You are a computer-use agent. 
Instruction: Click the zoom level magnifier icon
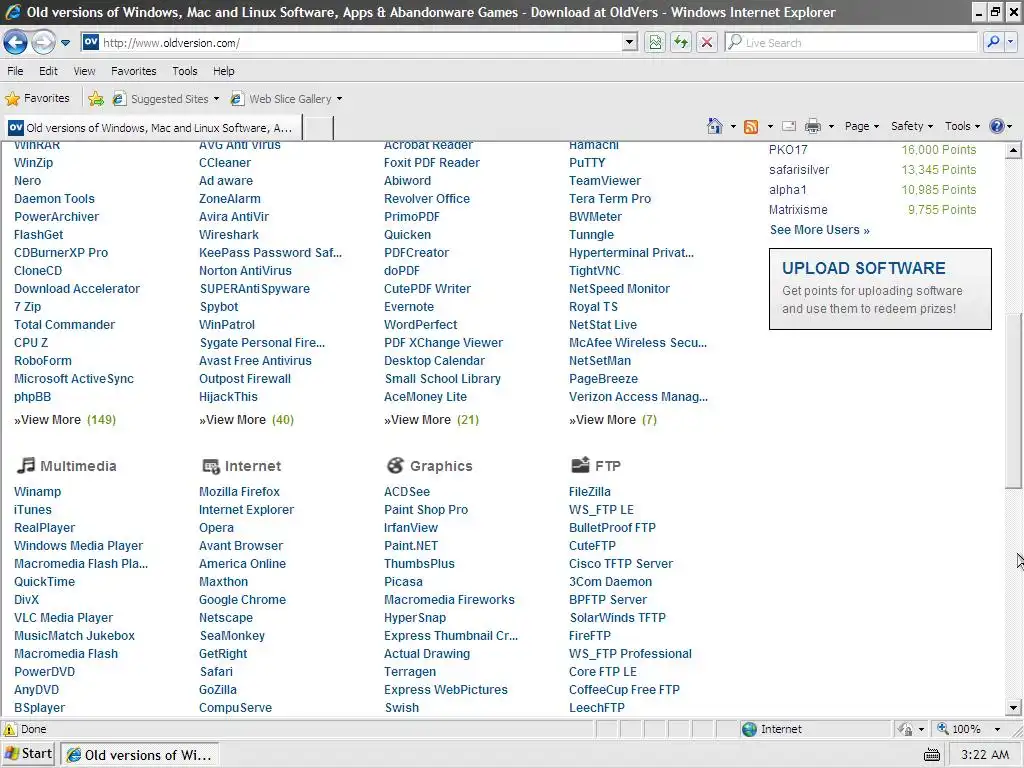click(942, 729)
